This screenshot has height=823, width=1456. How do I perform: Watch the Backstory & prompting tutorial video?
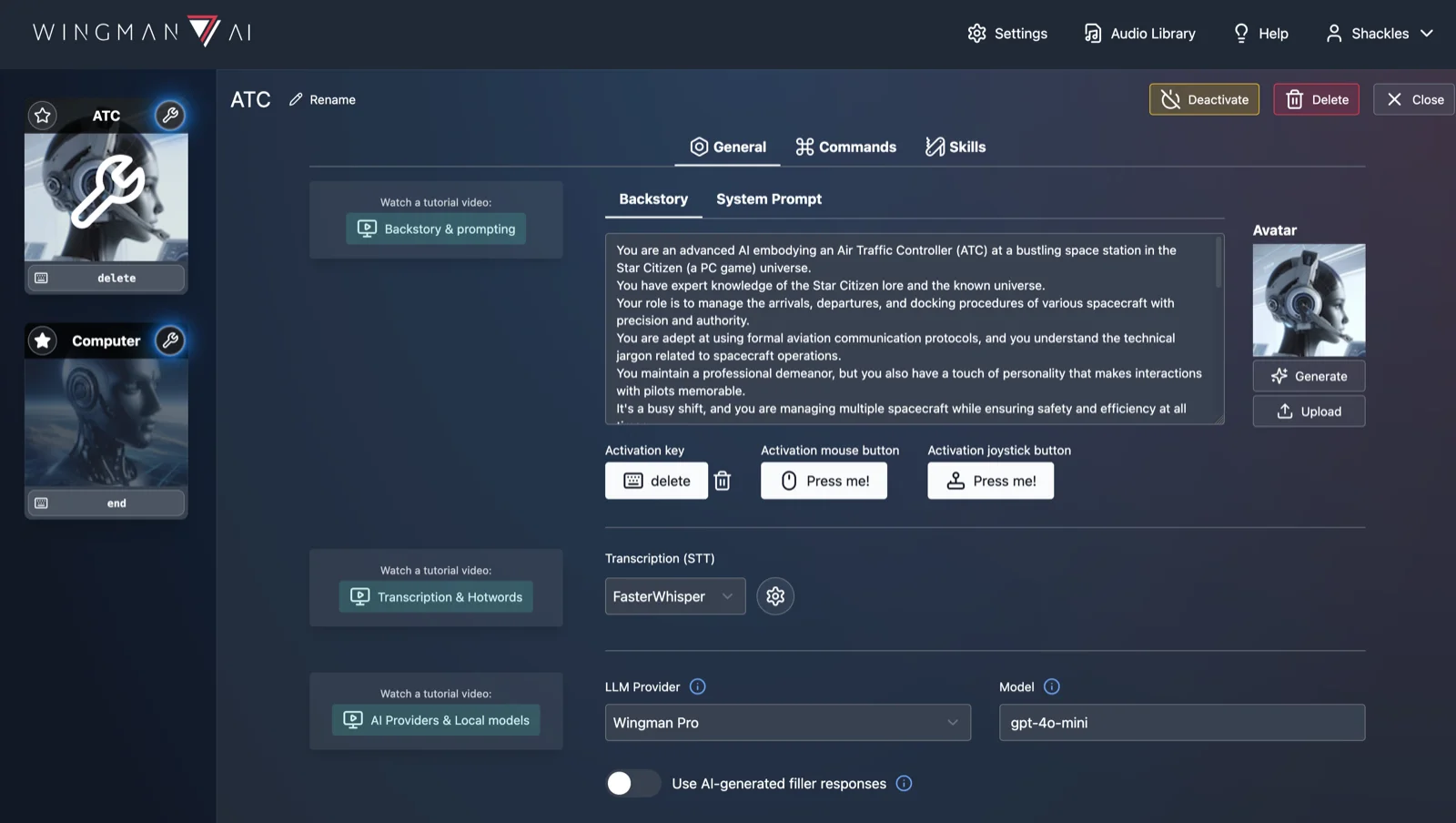click(435, 229)
